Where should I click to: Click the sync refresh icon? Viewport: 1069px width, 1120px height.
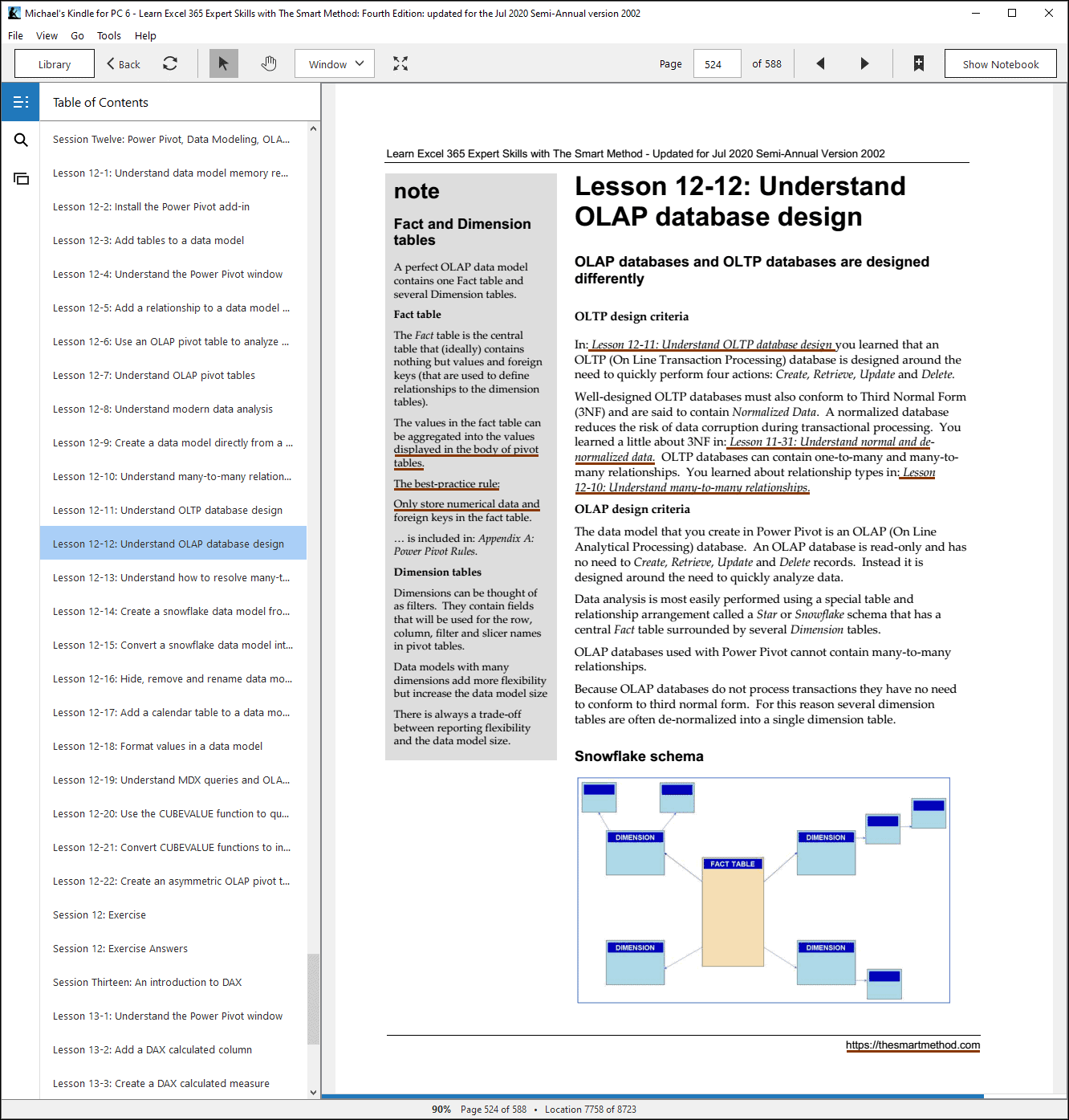170,63
